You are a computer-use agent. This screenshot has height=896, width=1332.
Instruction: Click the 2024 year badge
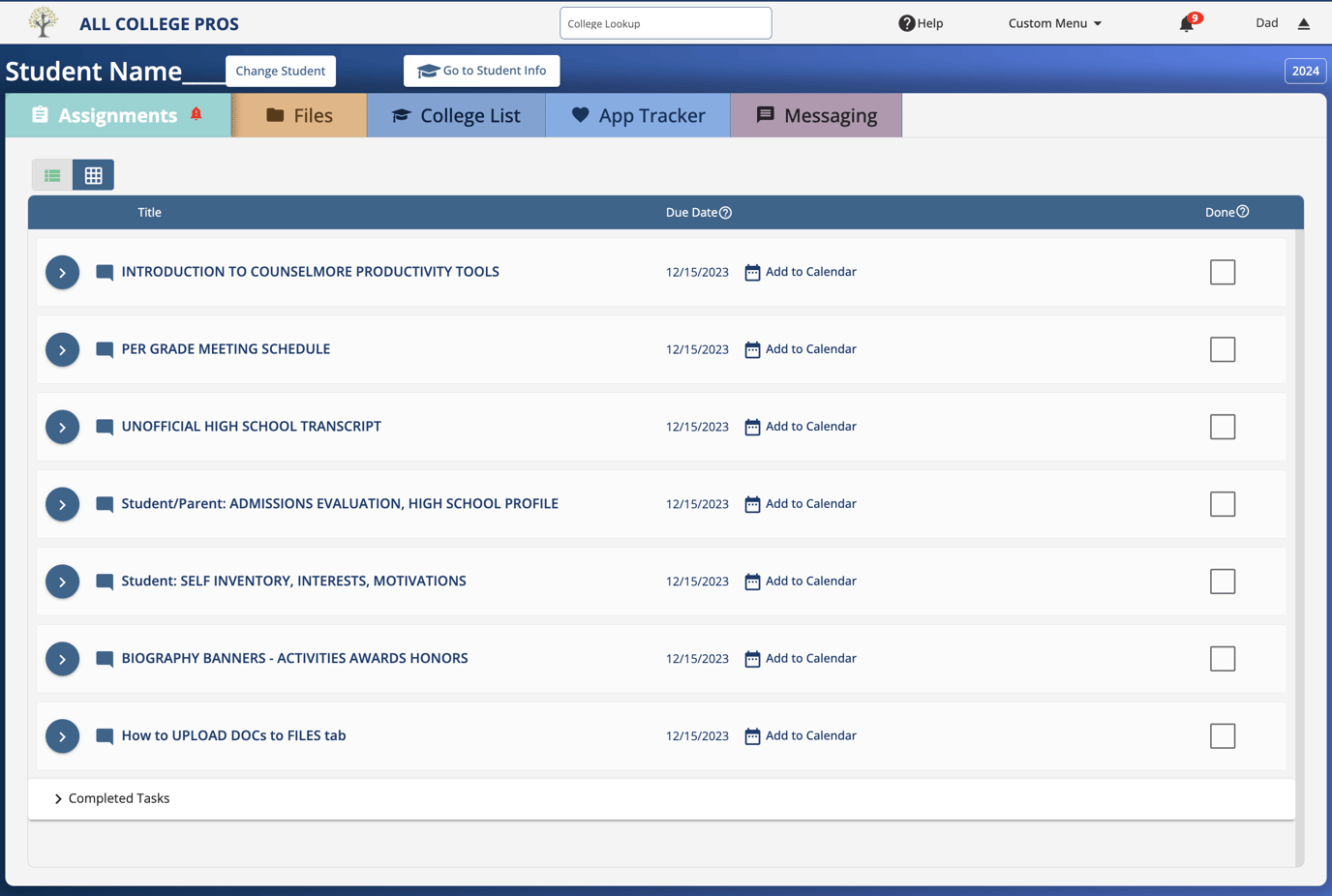coord(1305,71)
